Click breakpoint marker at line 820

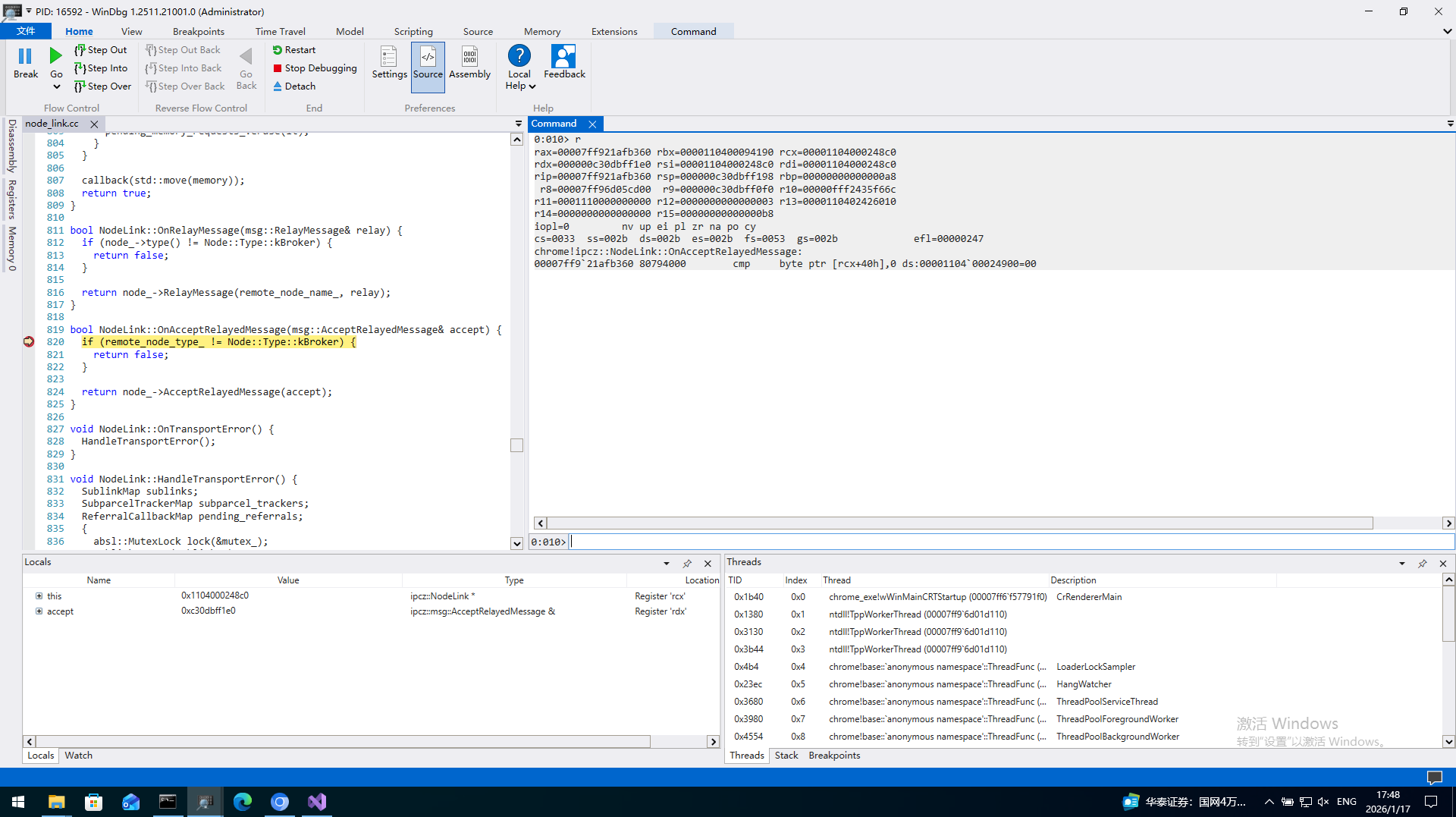[x=29, y=342]
